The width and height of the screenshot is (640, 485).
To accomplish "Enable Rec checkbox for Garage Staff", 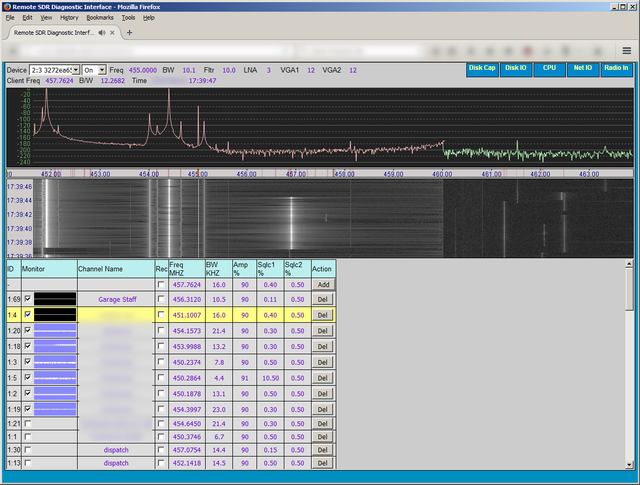I will coord(161,299).
